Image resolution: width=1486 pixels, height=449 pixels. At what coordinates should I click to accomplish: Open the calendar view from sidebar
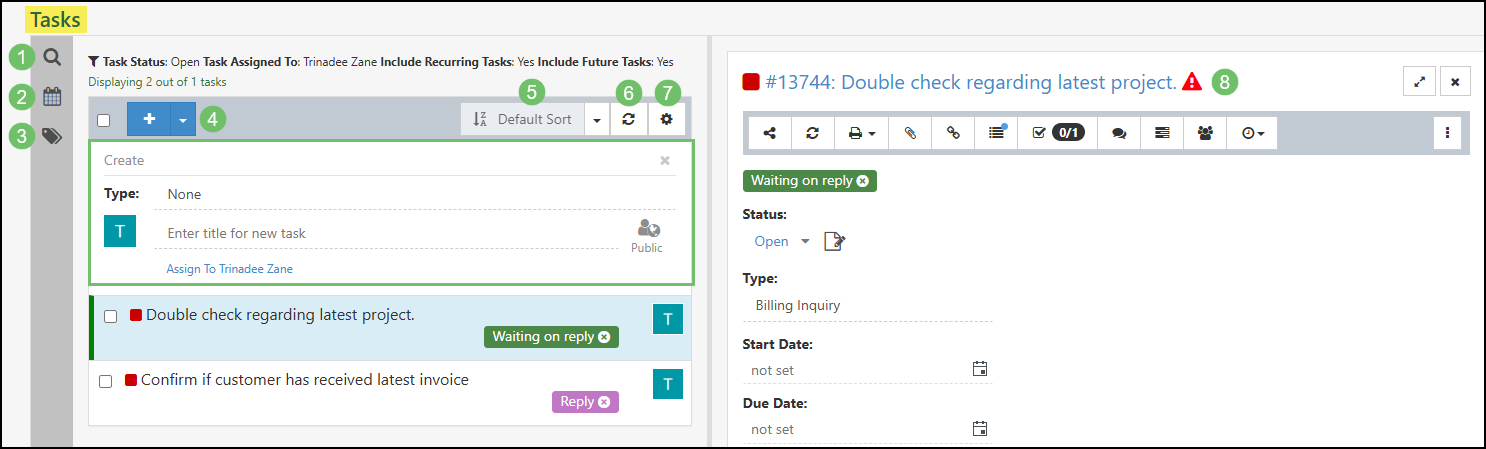(x=52, y=97)
